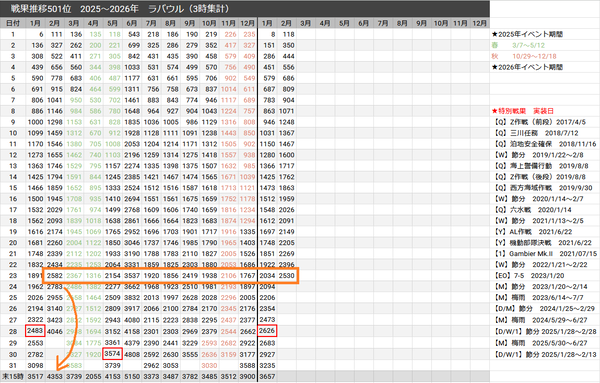Select cell 4158 in day 28 row
Screen dimensions: 600x383
pyautogui.click(x=132, y=331)
